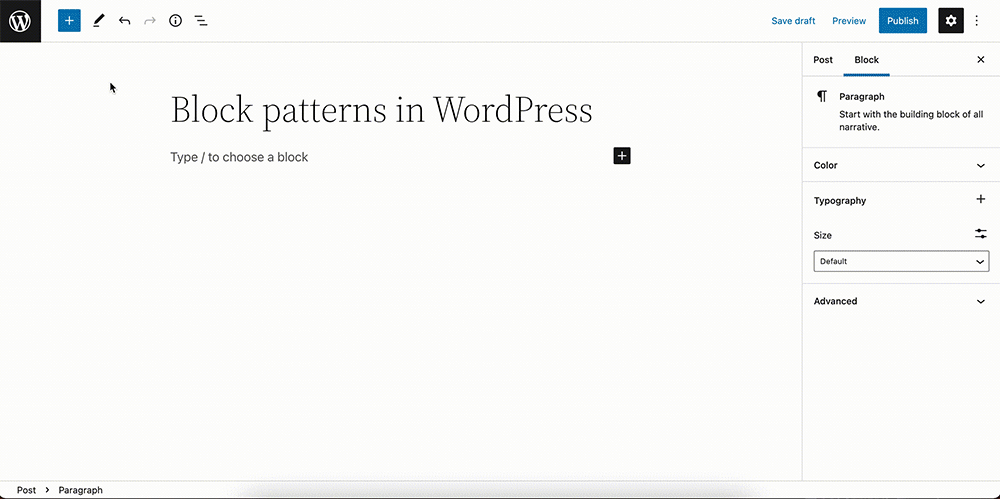Add block using black inline plus button
This screenshot has height=499, width=1000.
[622, 156]
